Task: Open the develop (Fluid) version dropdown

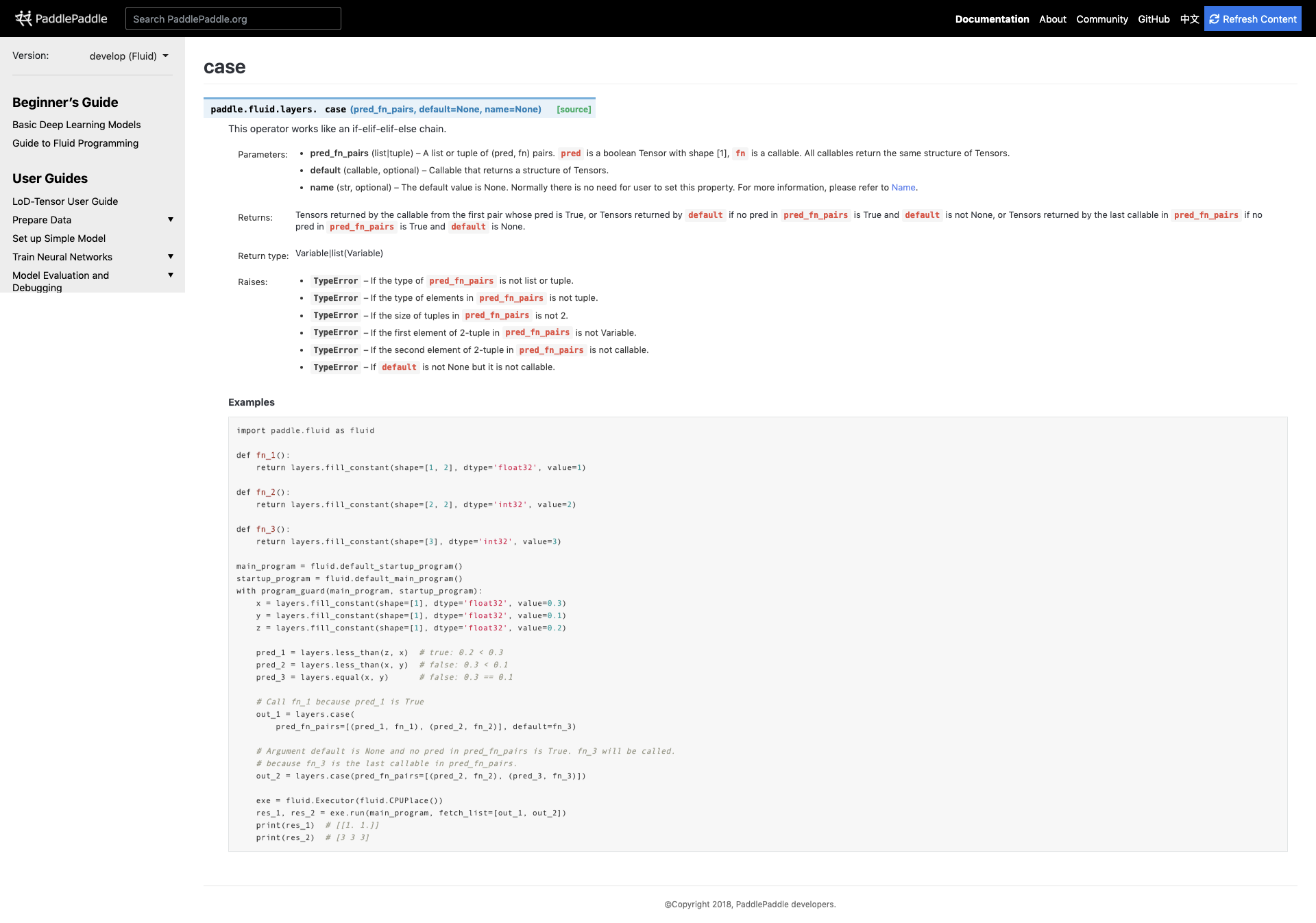Action: [x=129, y=56]
